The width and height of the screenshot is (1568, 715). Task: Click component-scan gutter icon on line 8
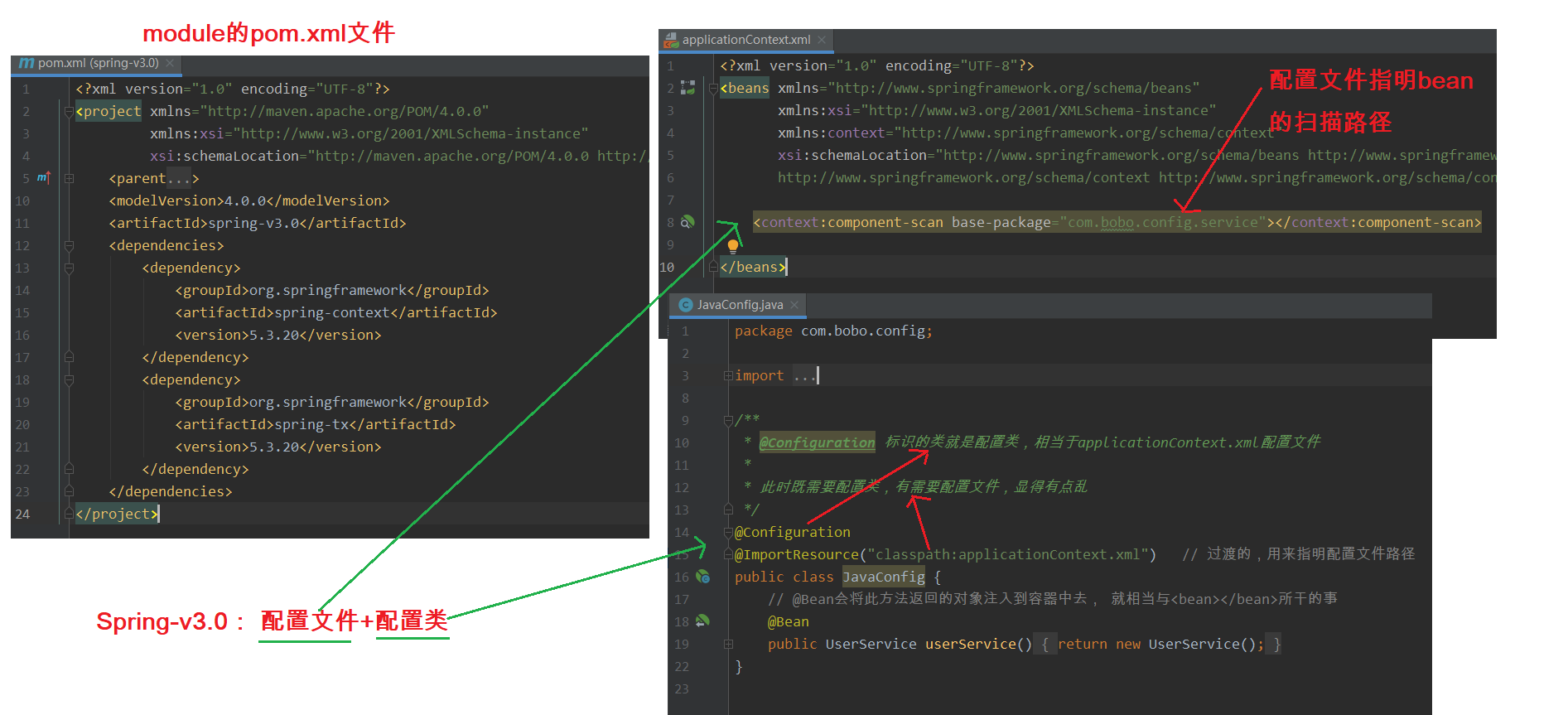(687, 222)
